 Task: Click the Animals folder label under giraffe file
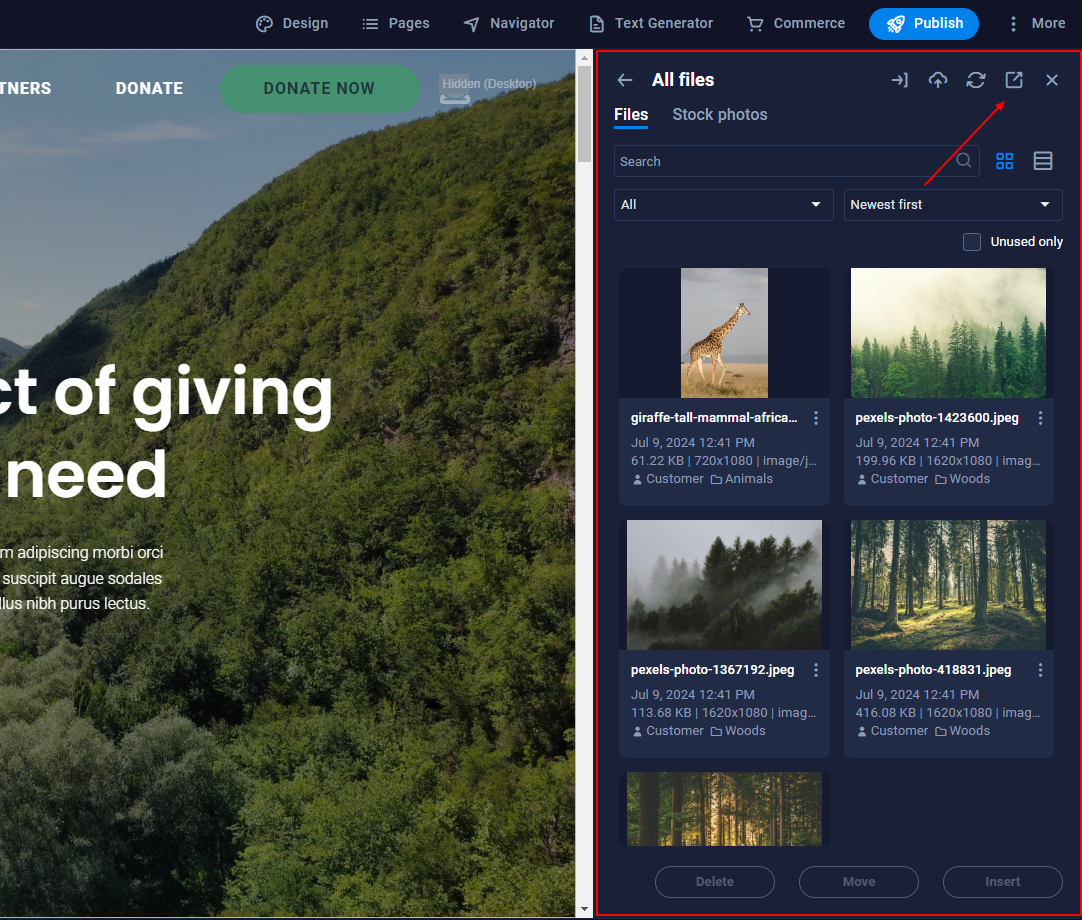(x=742, y=479)
